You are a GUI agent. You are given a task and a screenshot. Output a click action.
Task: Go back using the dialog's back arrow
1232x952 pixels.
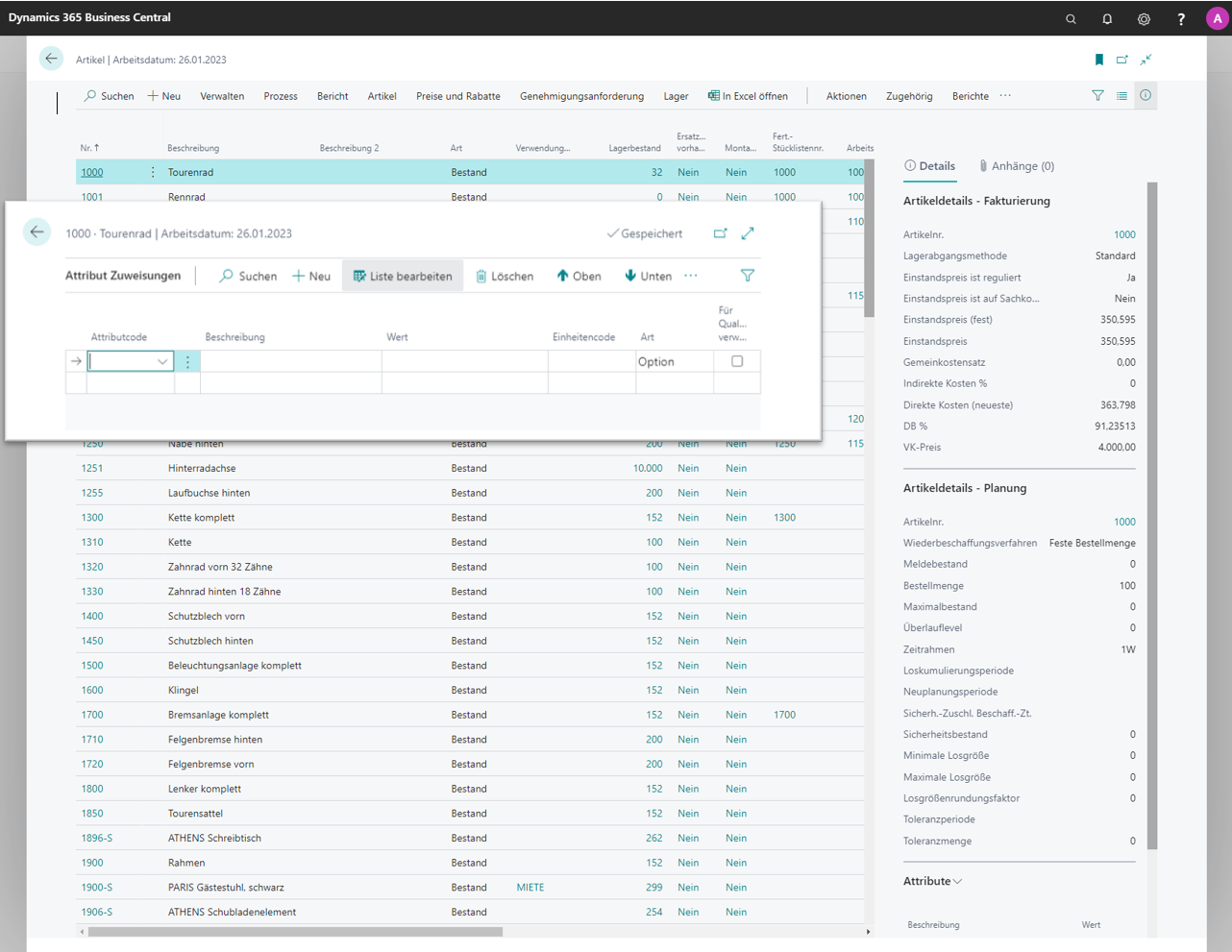click(x=37, y=232)
